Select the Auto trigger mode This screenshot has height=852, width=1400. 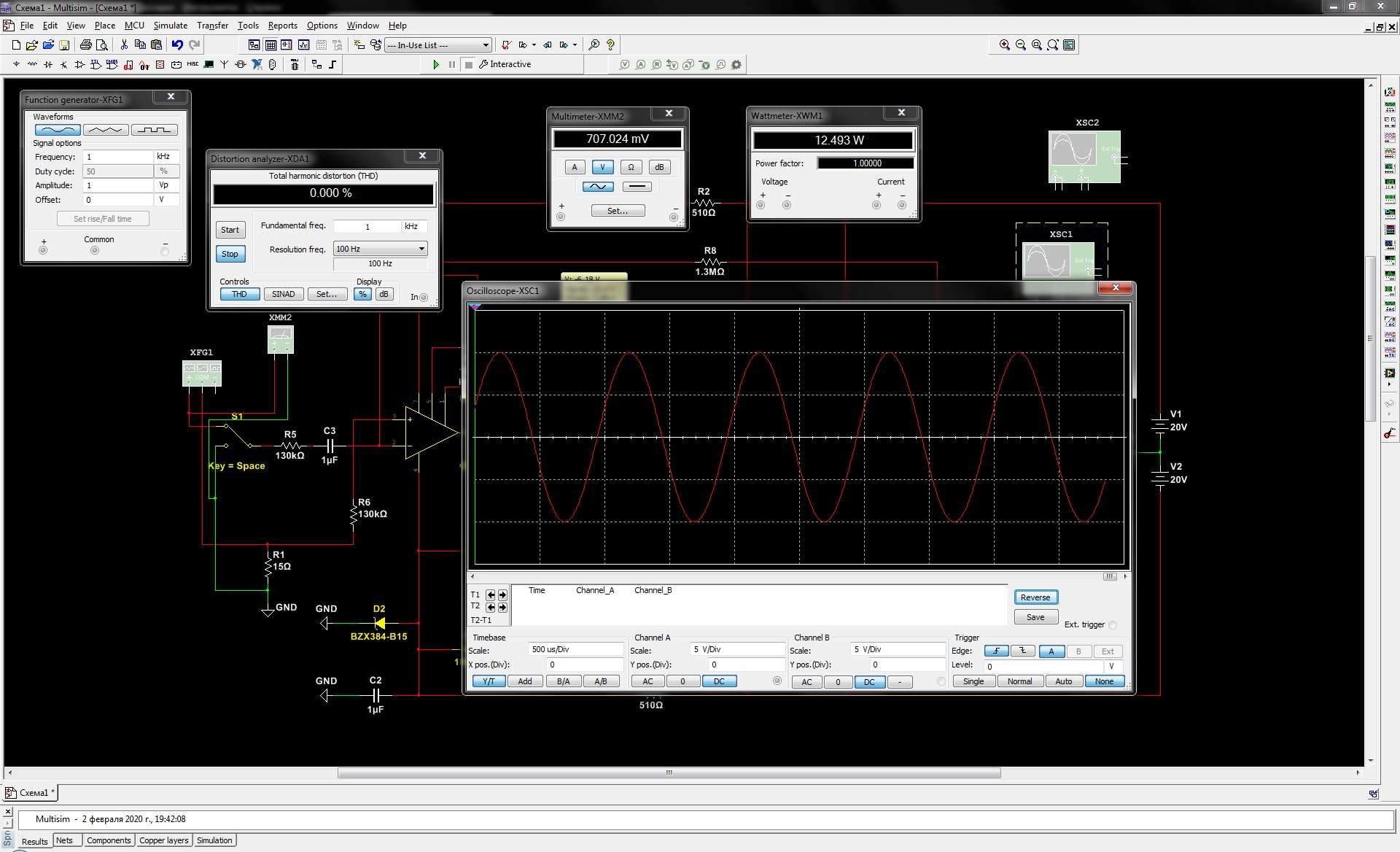tap(1063, 681)
